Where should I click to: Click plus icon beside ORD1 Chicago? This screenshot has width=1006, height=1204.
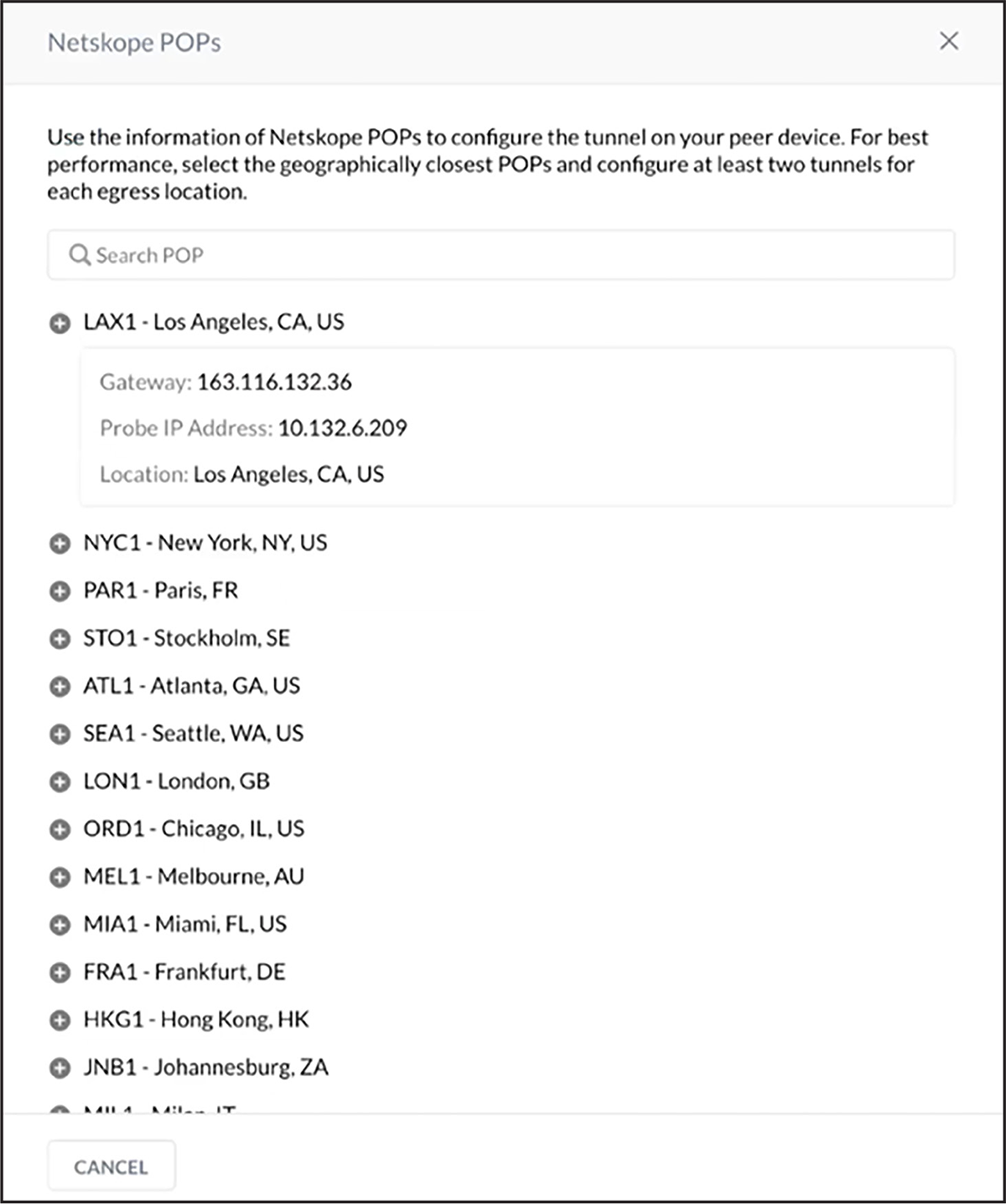(x=60, y=830)
